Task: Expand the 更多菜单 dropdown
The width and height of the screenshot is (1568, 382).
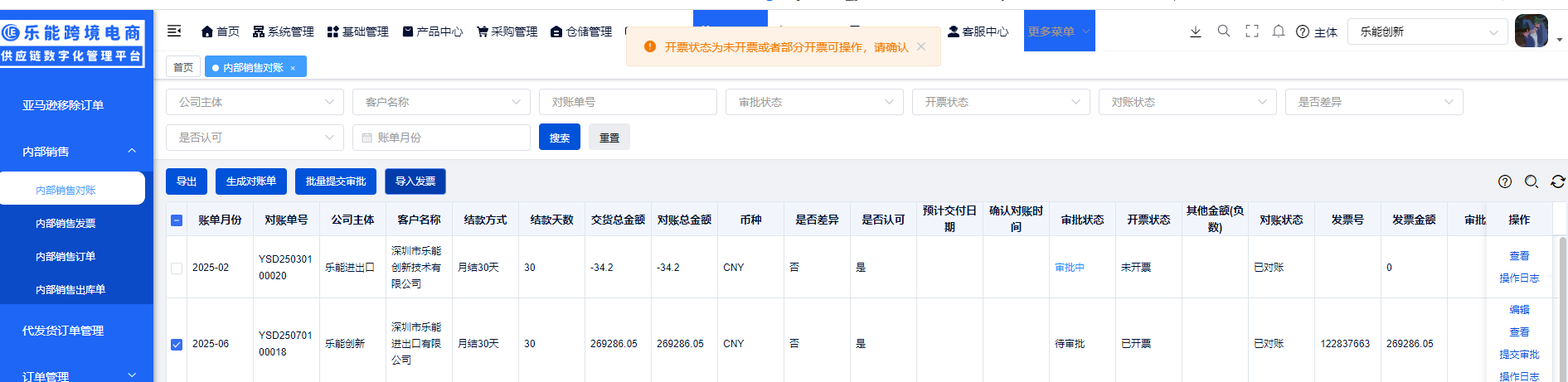Action: [1059, 31]
